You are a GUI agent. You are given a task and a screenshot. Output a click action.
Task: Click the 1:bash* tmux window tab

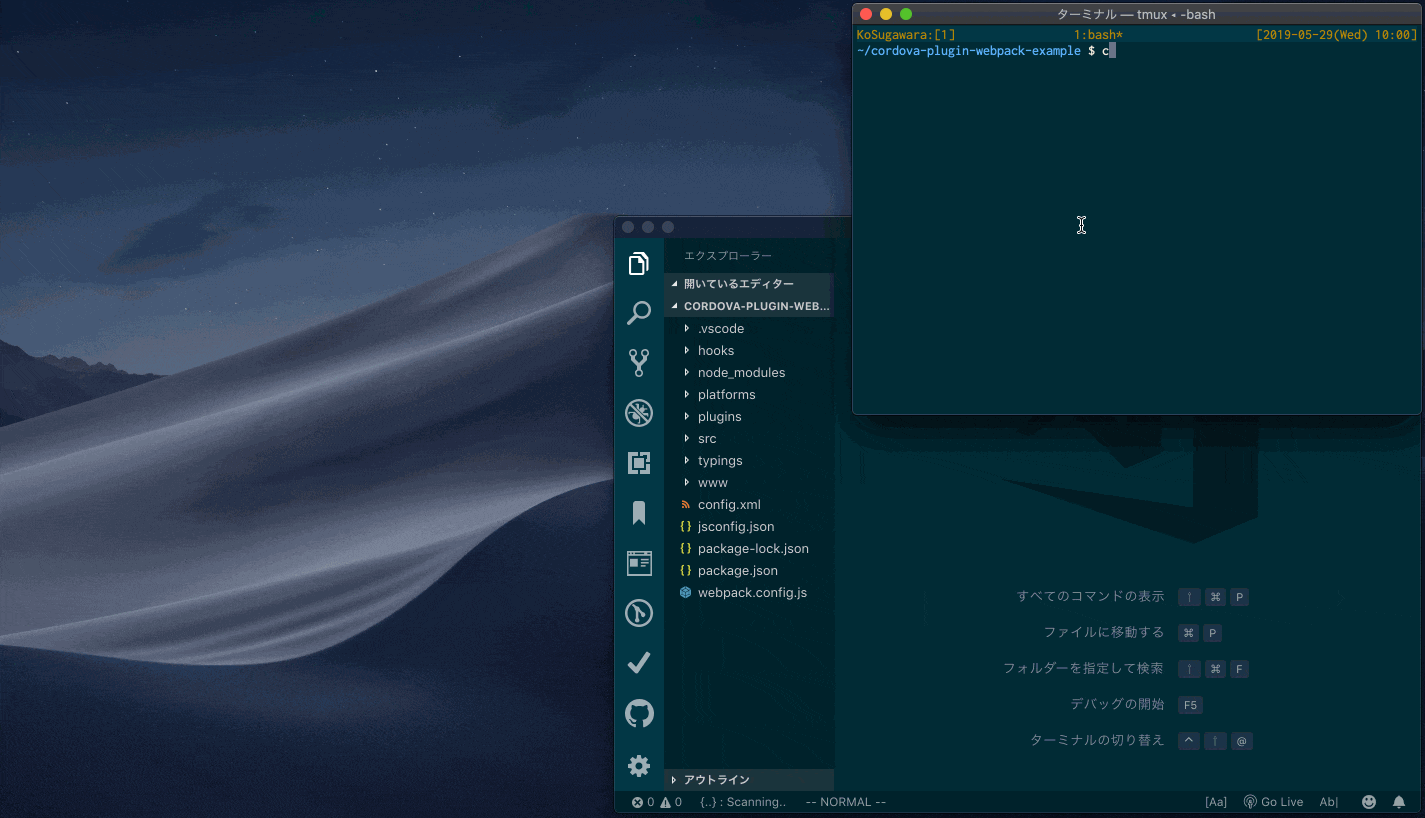[x=1098, y=35]
